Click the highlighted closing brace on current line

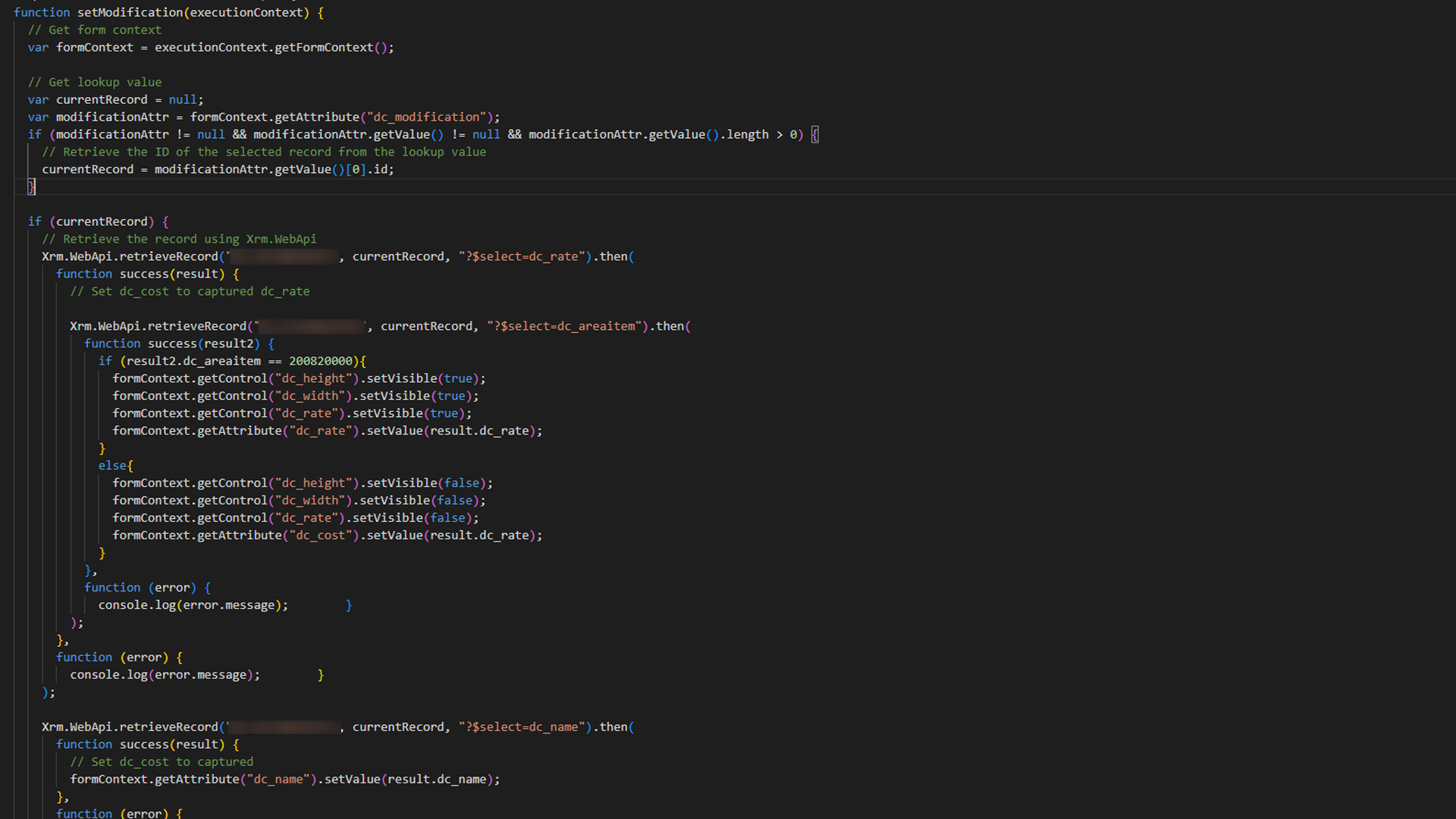coord(31,187)
